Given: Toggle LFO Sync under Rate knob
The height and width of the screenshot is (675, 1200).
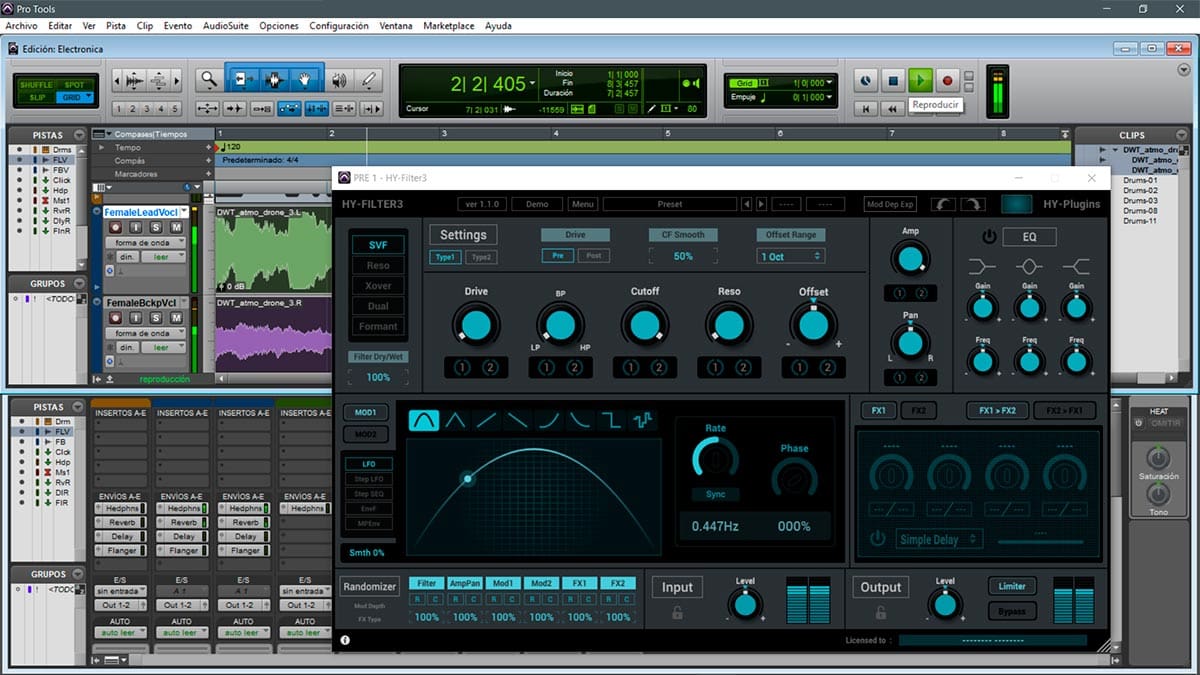Looking at the screenshot, I should coord(715,494).
